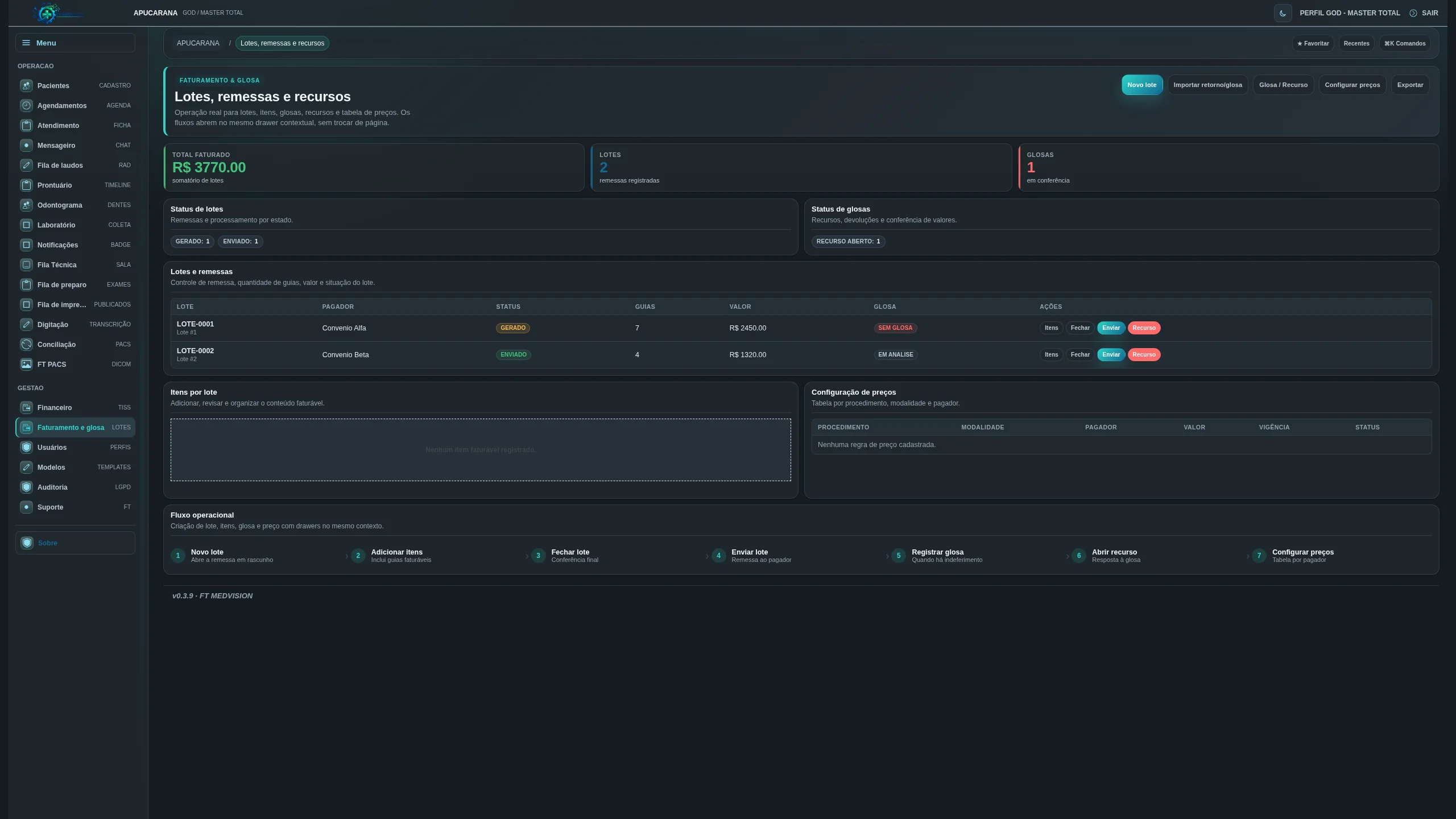
Task: Click the R$ 3770.00 total value
Action: click(x=209, y=168)
